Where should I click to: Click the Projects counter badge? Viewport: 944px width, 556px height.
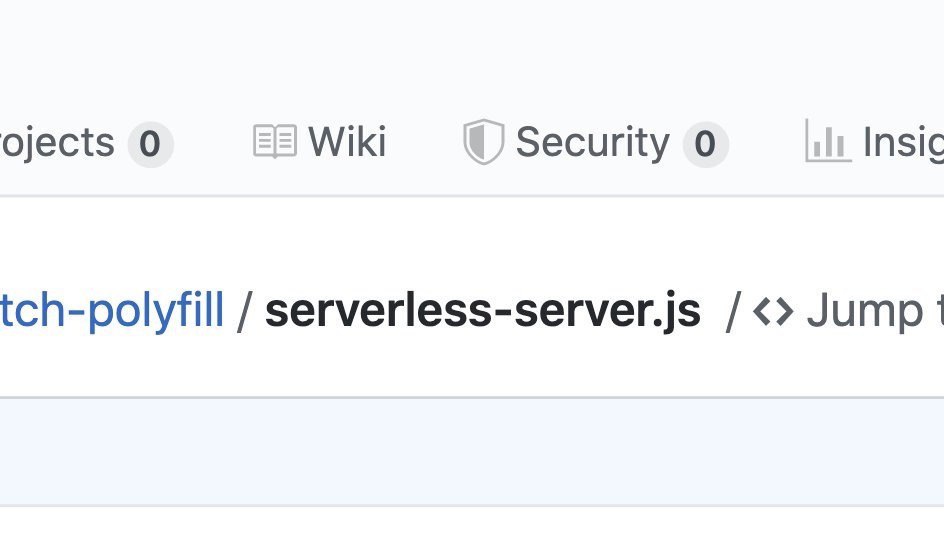pyautogui.click(x=150, y=144)
